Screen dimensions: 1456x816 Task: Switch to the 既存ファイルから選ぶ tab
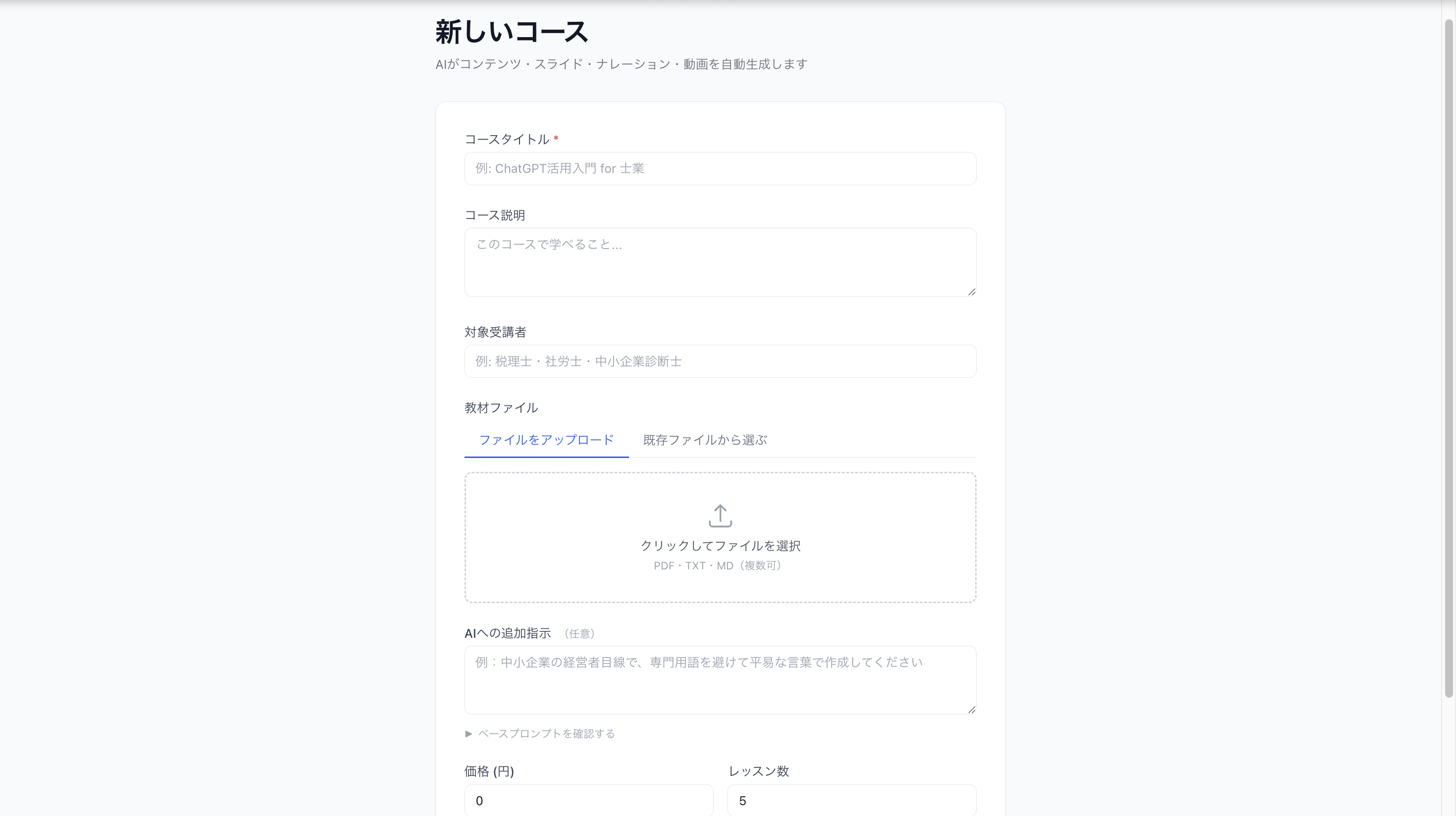click(x=704, y=440)
